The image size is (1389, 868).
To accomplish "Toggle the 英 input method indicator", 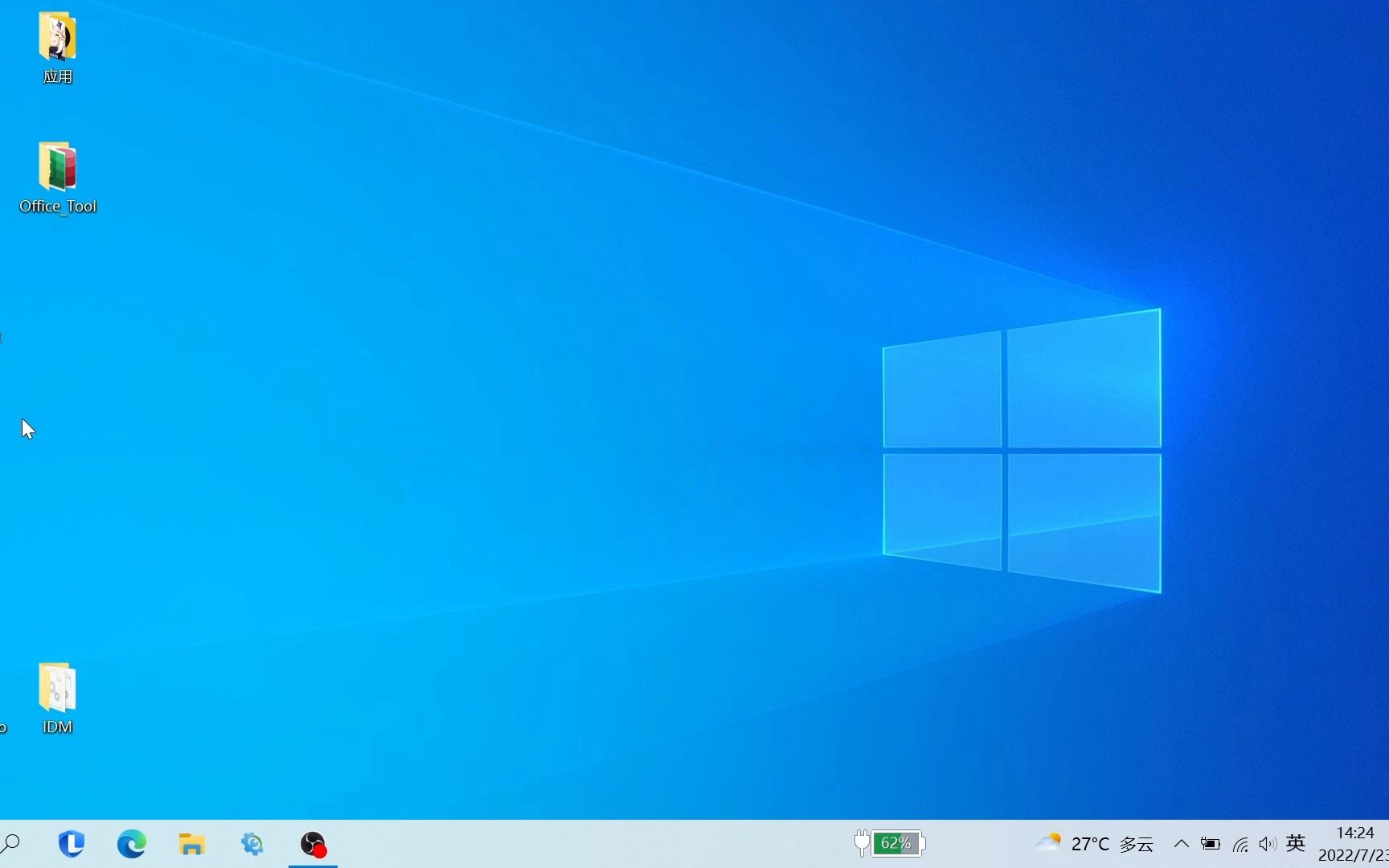I will [x=1296, y=843].
